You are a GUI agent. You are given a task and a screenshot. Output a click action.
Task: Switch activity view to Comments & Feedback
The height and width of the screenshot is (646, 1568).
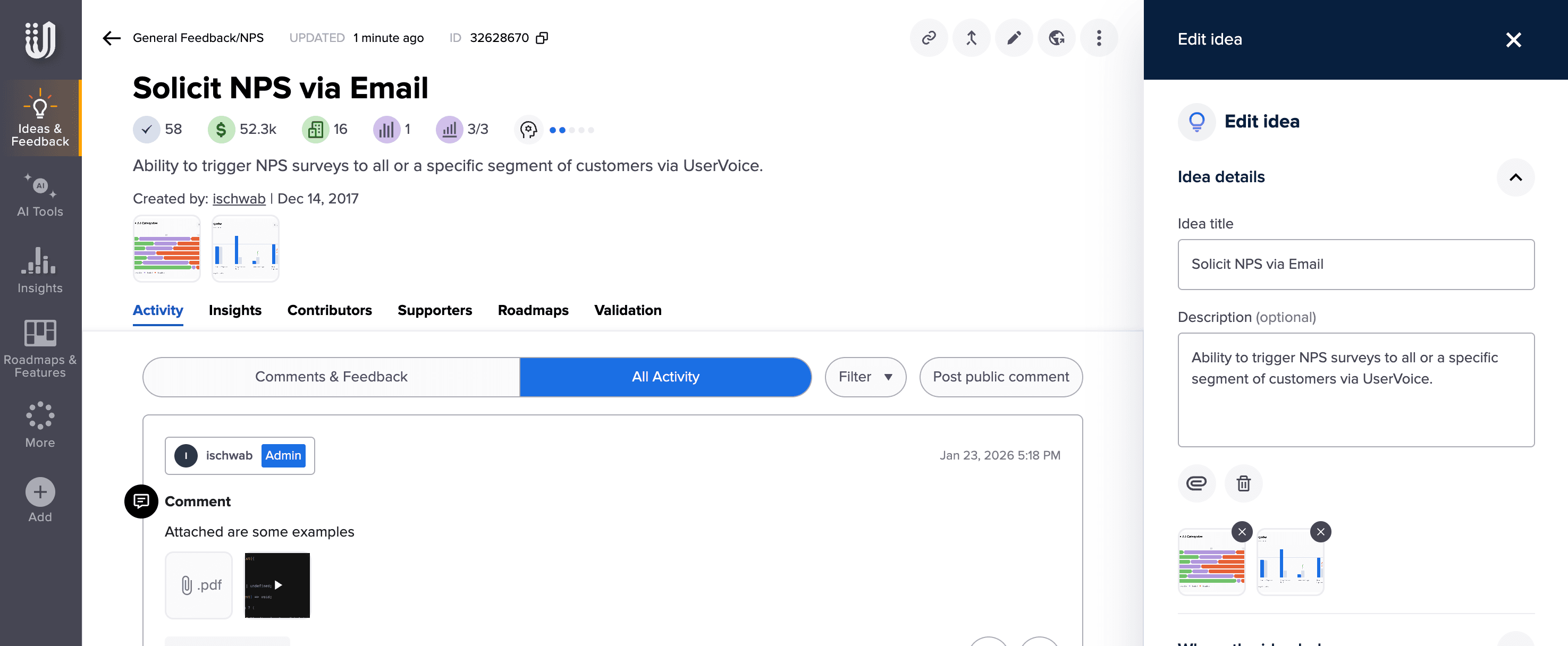point(331,377)
